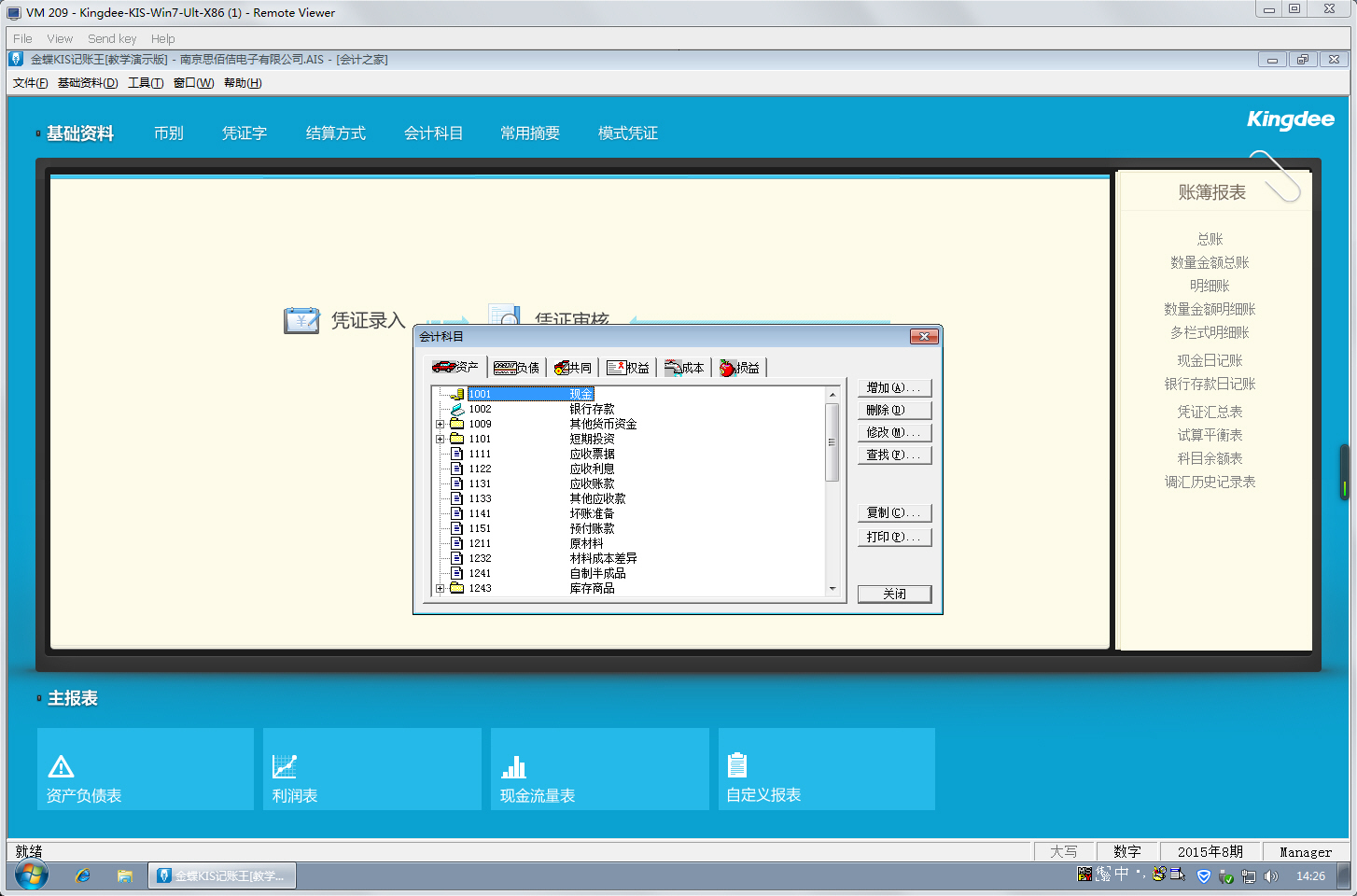
Task: Open the 工具(T) menu
Action: [x=146, y=83]
